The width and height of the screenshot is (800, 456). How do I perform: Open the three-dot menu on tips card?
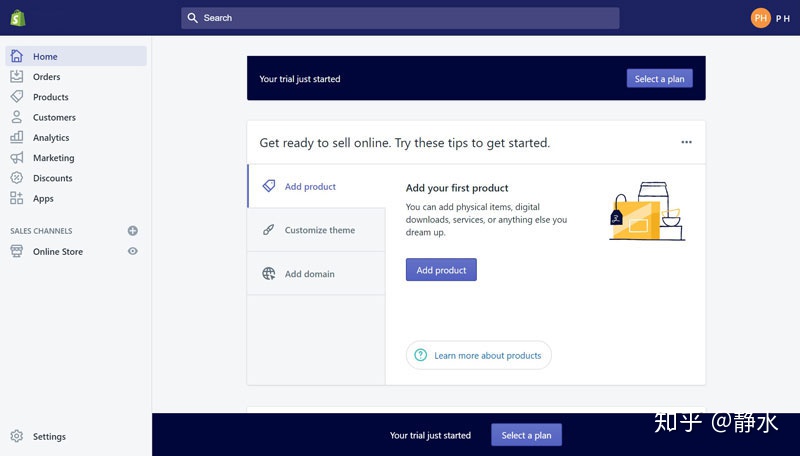(x=686, y=142)
